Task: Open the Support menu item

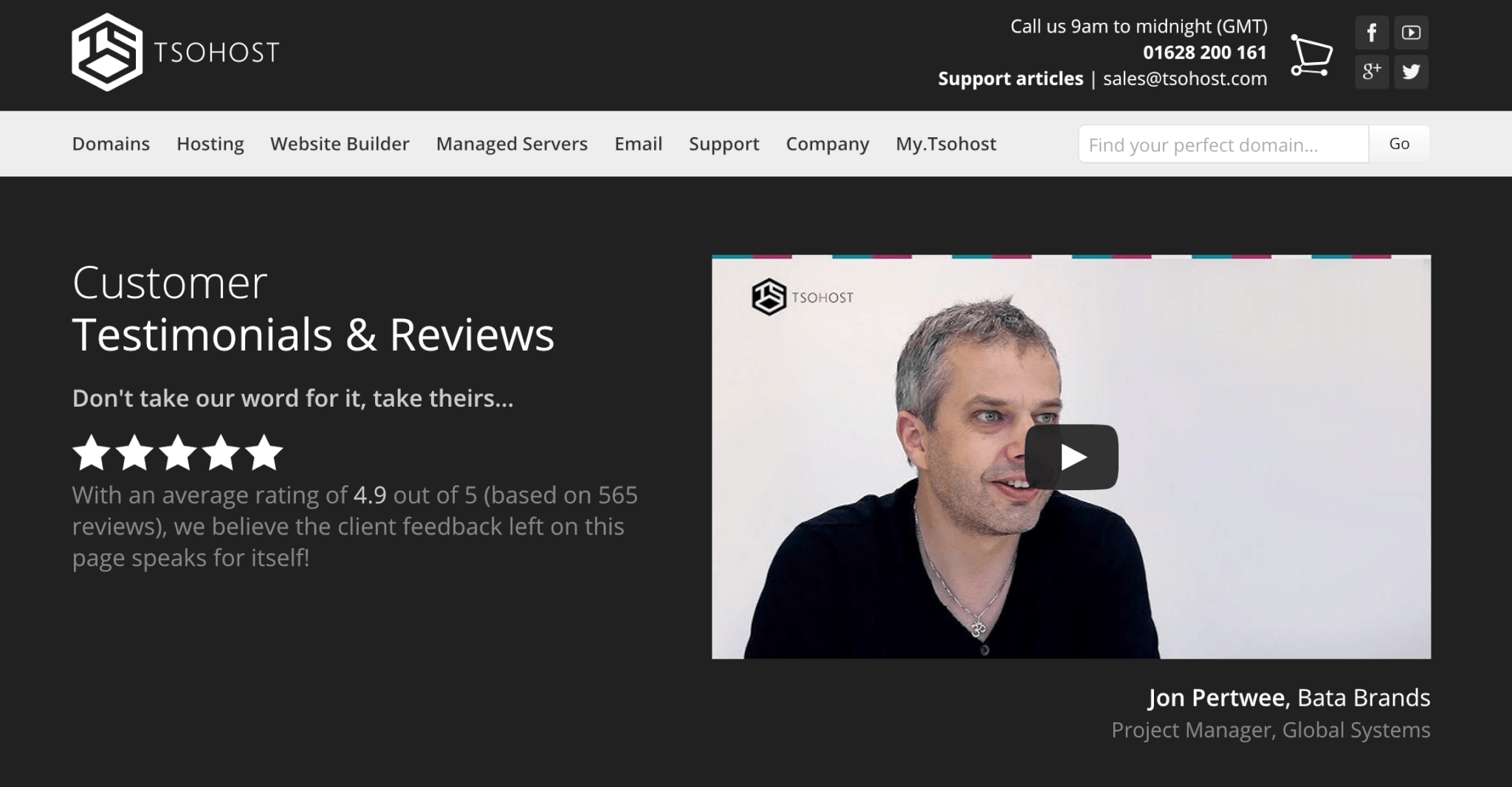Action: point(724,144)
